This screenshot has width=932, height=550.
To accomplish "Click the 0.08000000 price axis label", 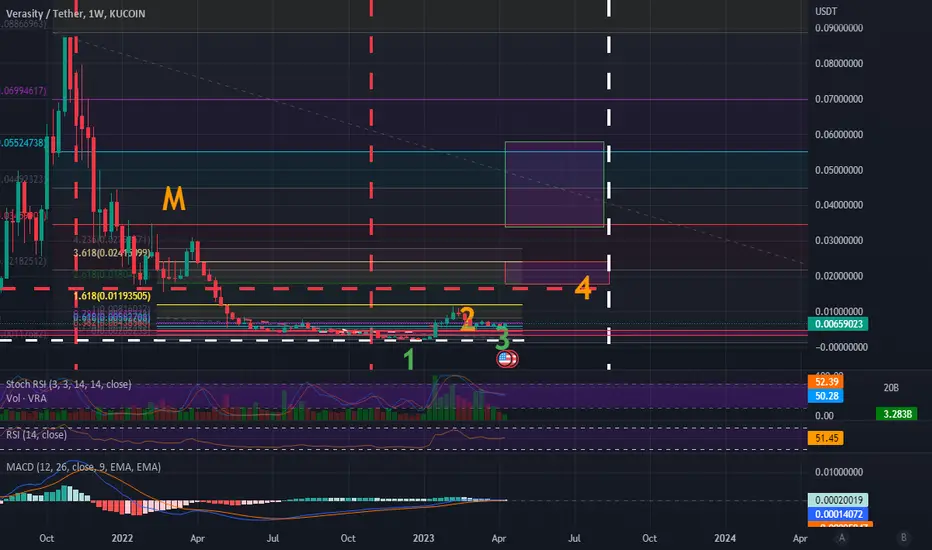I will tap(839, 64).
